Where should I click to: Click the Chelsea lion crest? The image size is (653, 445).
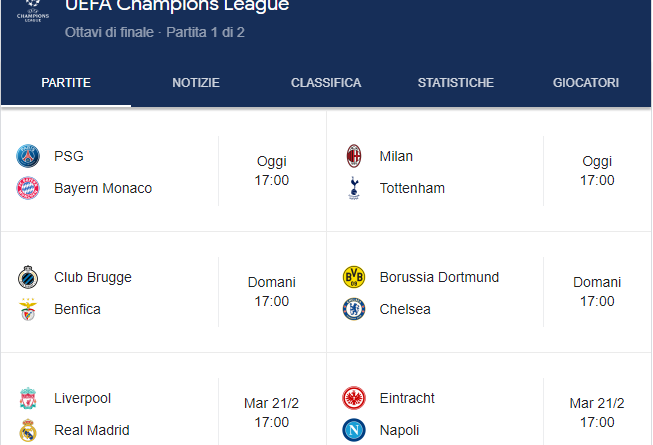click(x=354, y=309)
